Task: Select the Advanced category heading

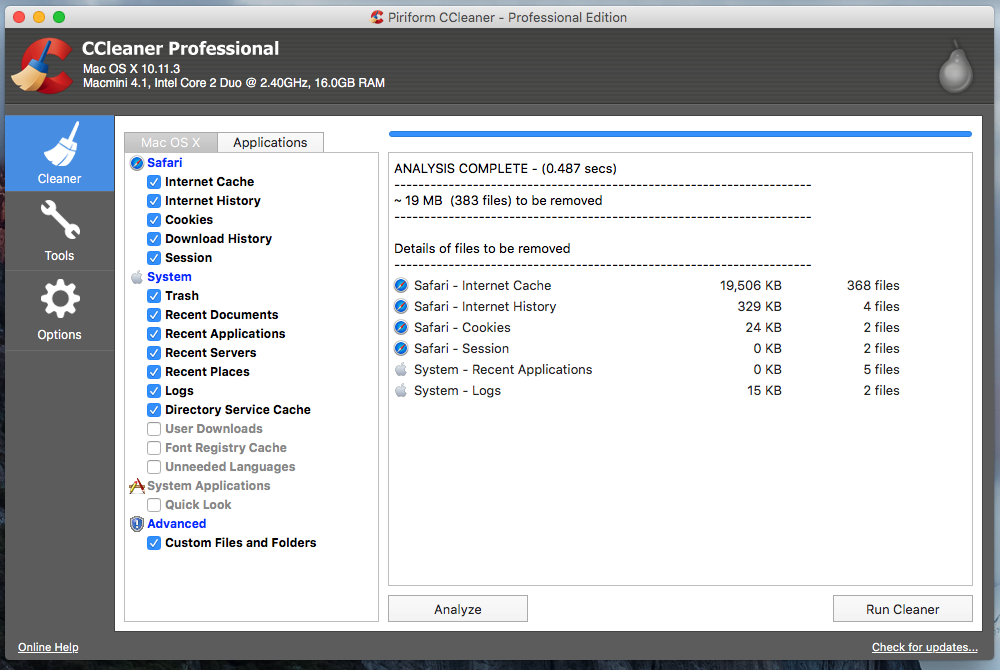Action: pyautogui.click(x=177, y=523)
